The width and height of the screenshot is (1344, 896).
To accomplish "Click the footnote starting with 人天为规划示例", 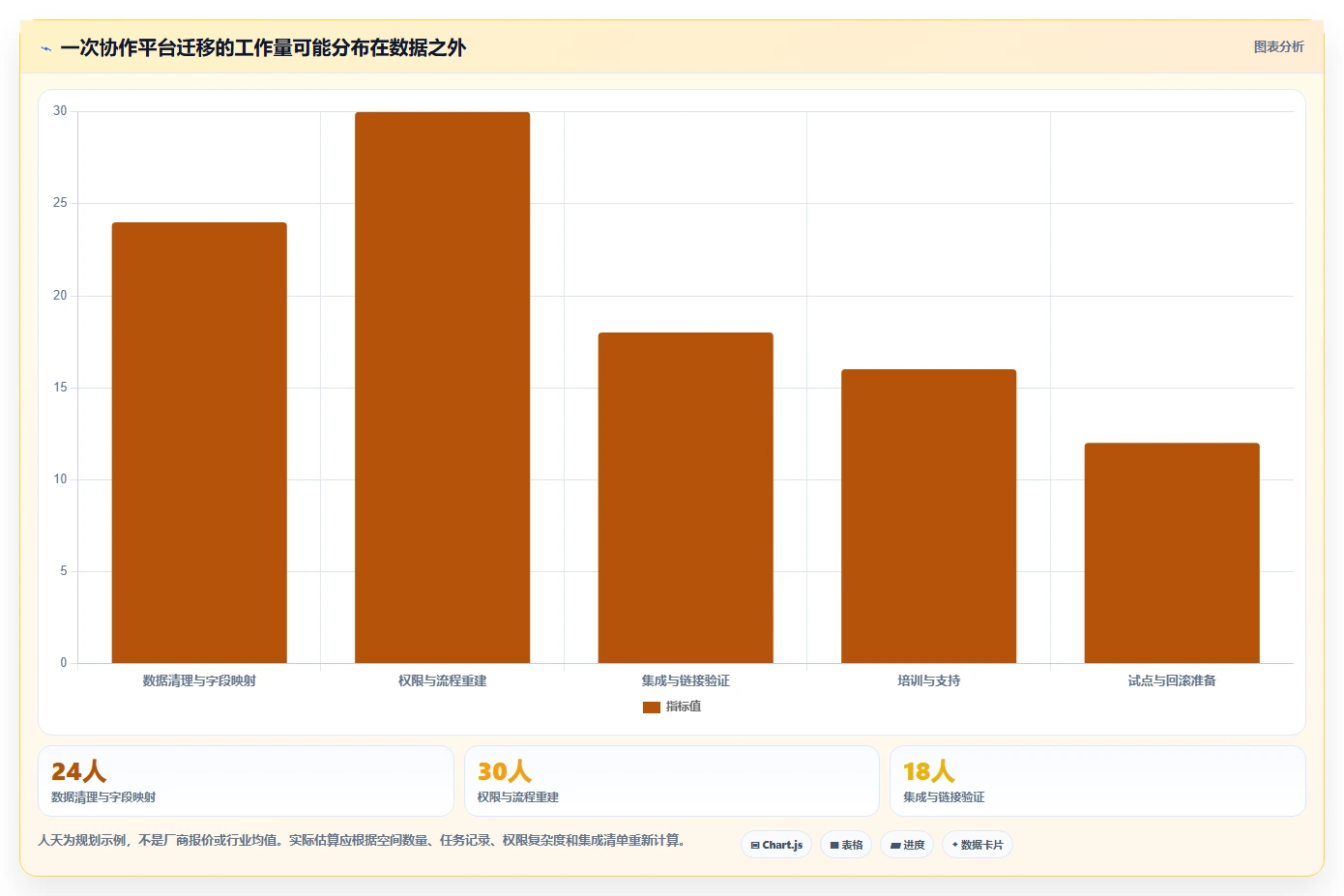I will [x=363, y=840].
